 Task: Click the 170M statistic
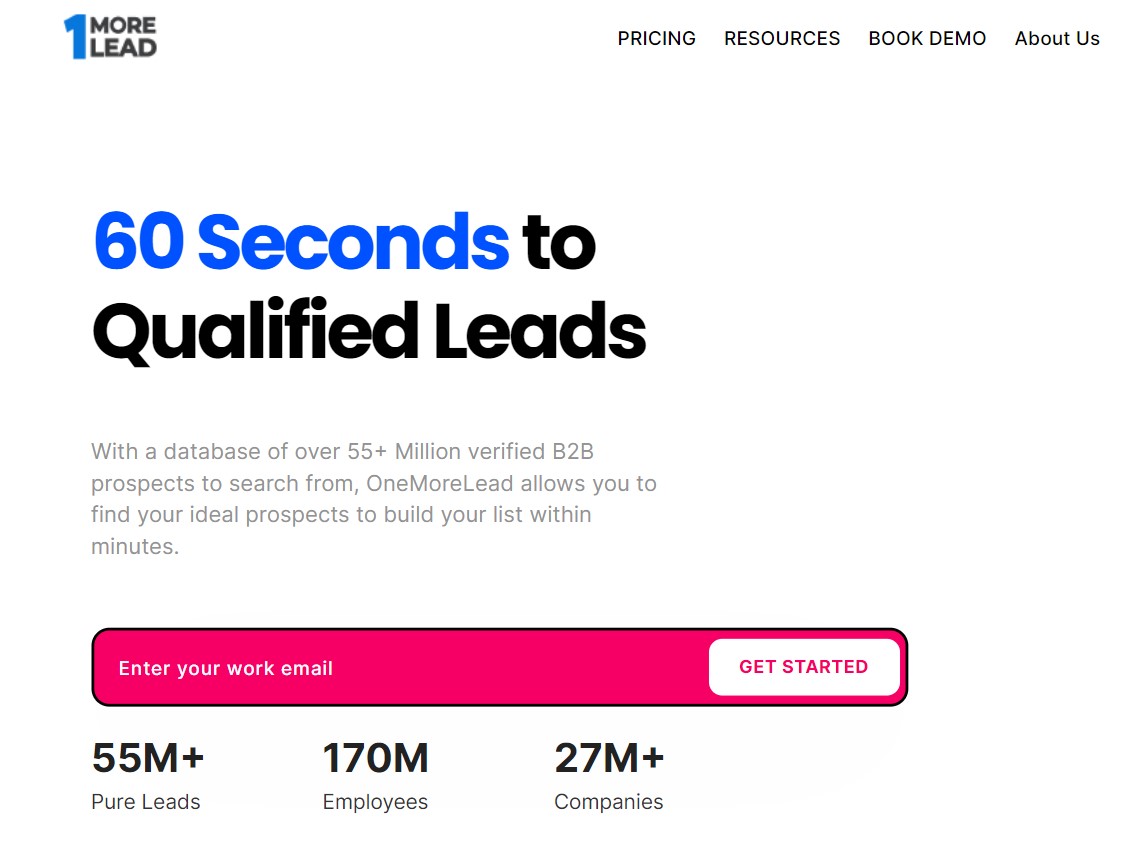(375, 757)
